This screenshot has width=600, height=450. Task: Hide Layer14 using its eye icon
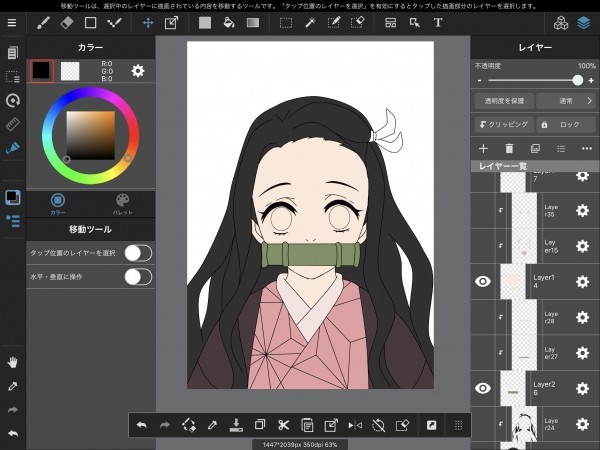pos(483,282)
